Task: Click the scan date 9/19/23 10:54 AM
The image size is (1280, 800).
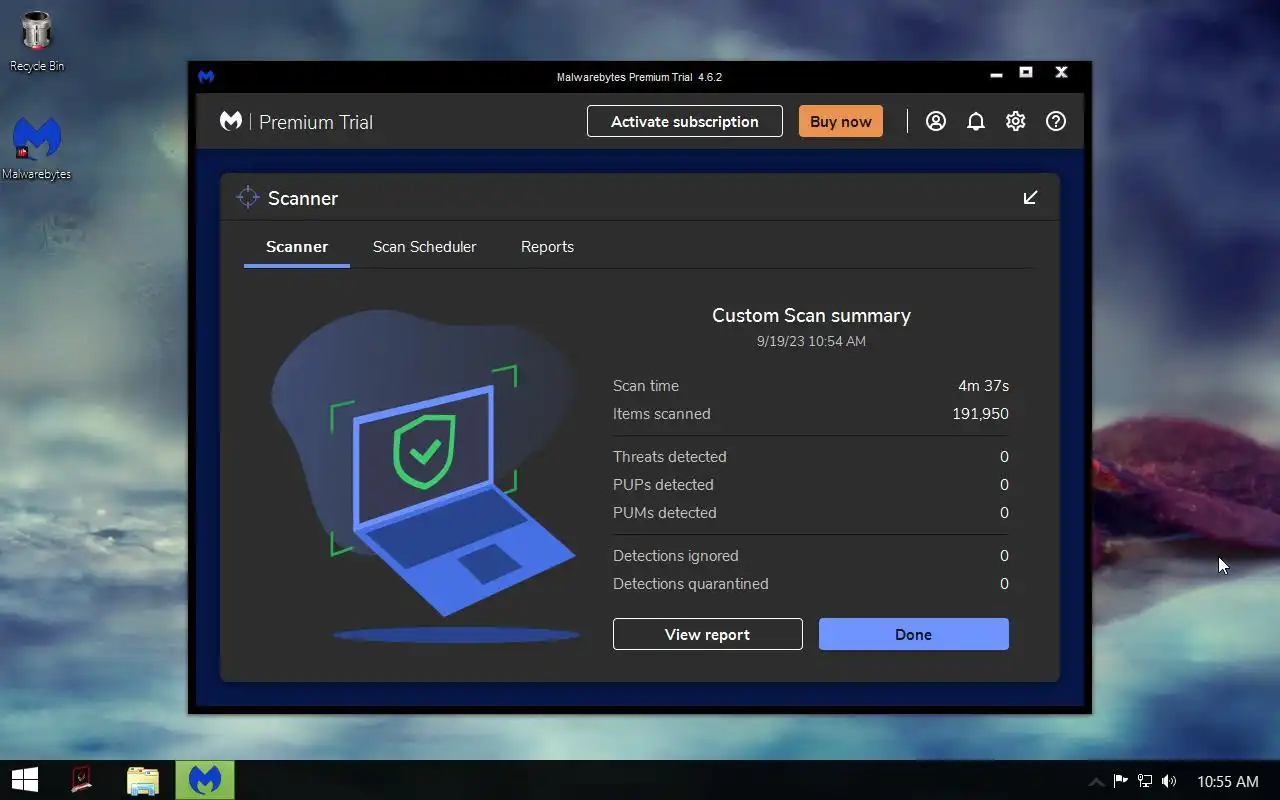Action: coord(811,341)
